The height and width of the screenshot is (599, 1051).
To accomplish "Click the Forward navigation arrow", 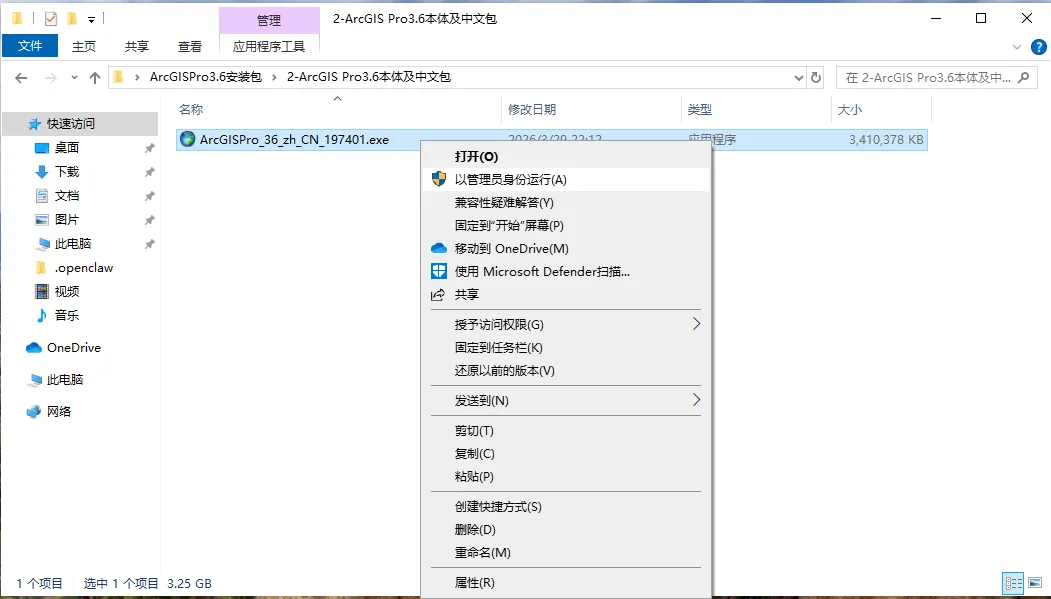I will pyautogui.click(x=51, y=78).
